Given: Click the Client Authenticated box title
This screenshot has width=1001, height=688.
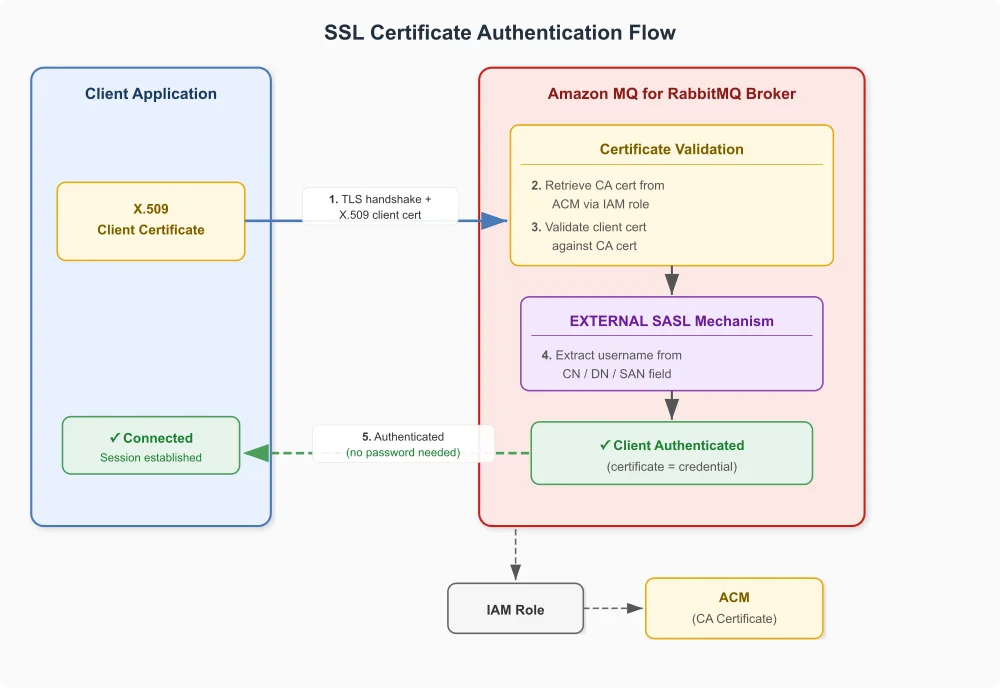Looking at the screenshot, I should tap(672, 445).
